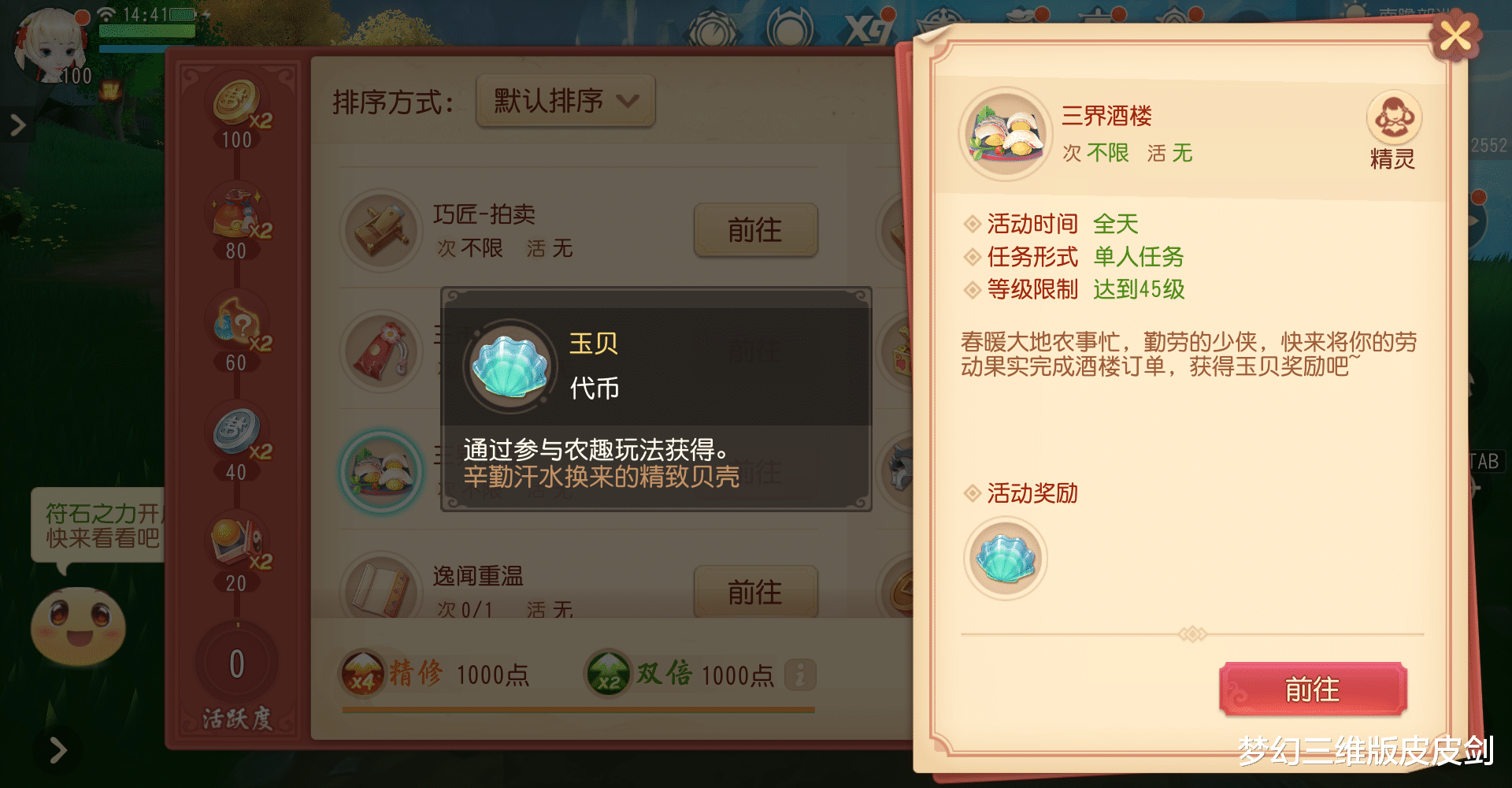The width and height of the screenshot is (1512, 788).
Task: Claim the 60 activity mystery reward
Action: 238,322
